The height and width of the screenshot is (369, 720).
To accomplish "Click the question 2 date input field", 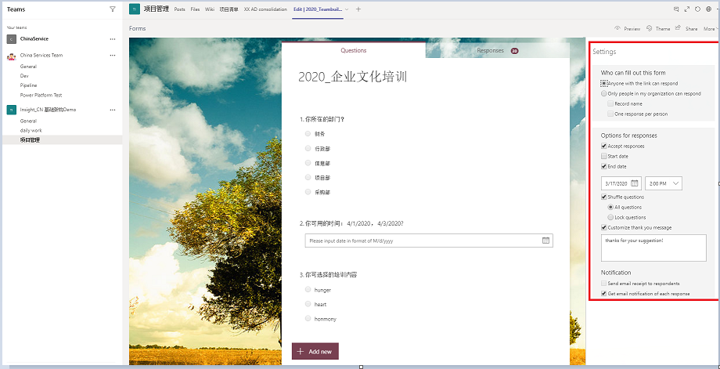I will tap(429, 240).
